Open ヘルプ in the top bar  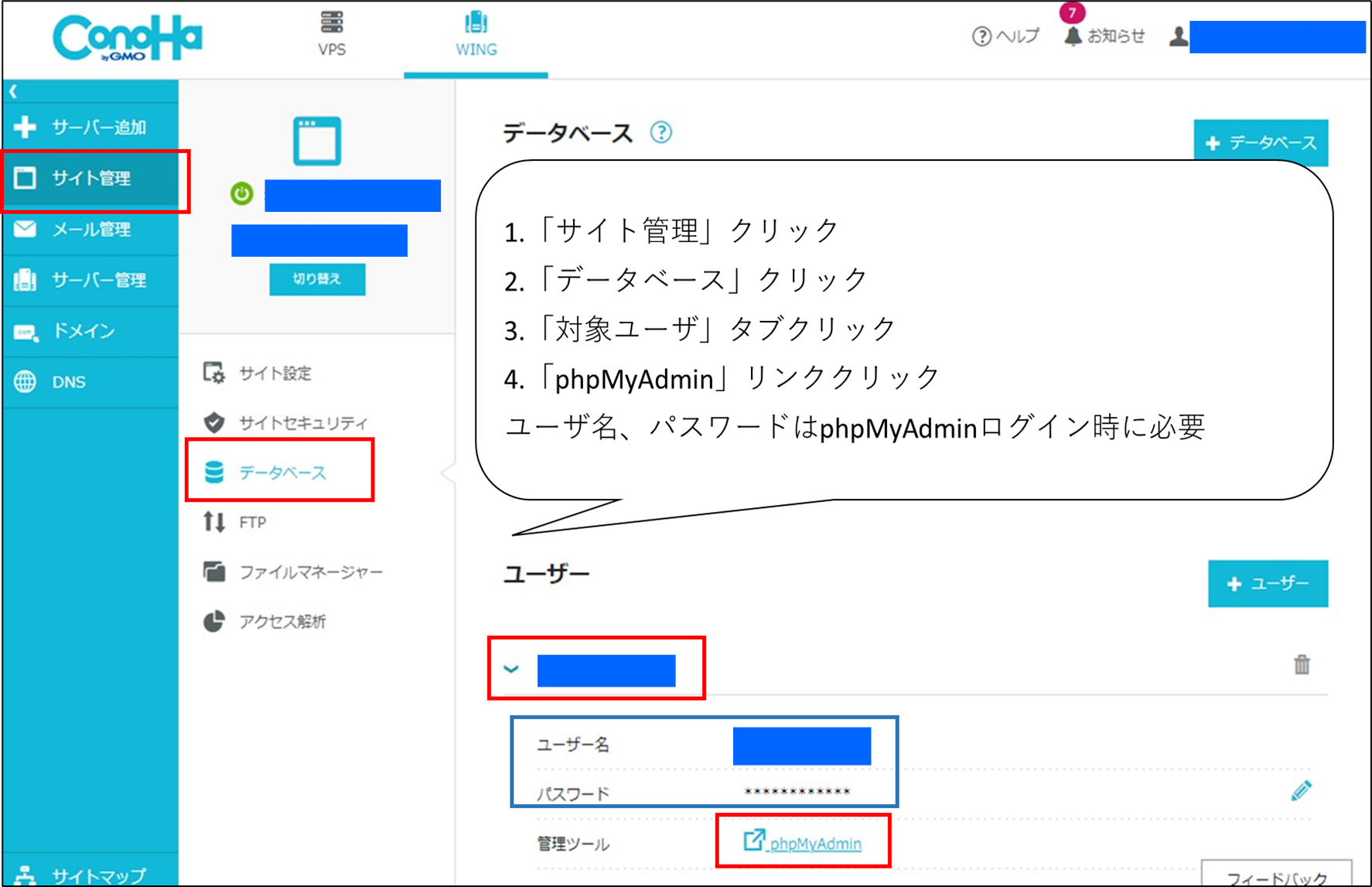point(1005,36)
